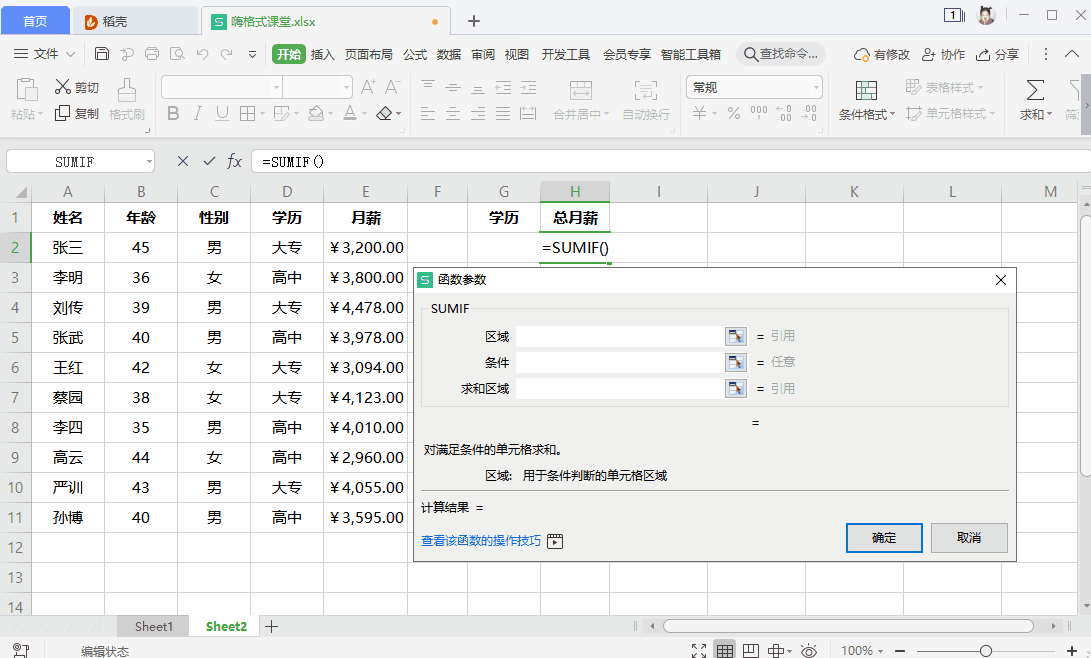Select the range picker icon for 区域 field
This screenshot has height=658, width=1091.
tap(735, 336)
